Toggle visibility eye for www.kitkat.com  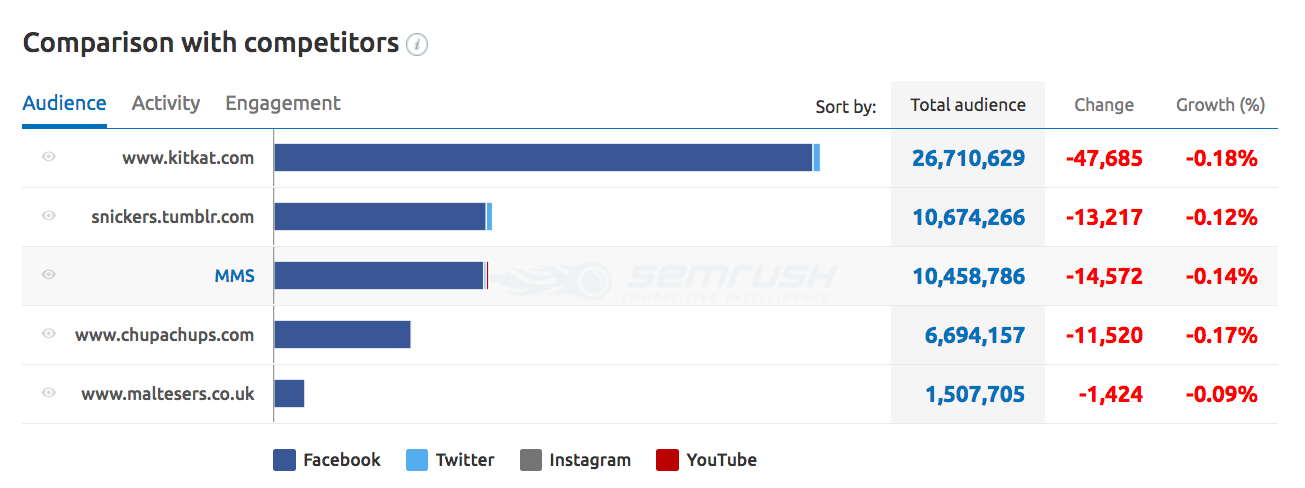point(49,158)
